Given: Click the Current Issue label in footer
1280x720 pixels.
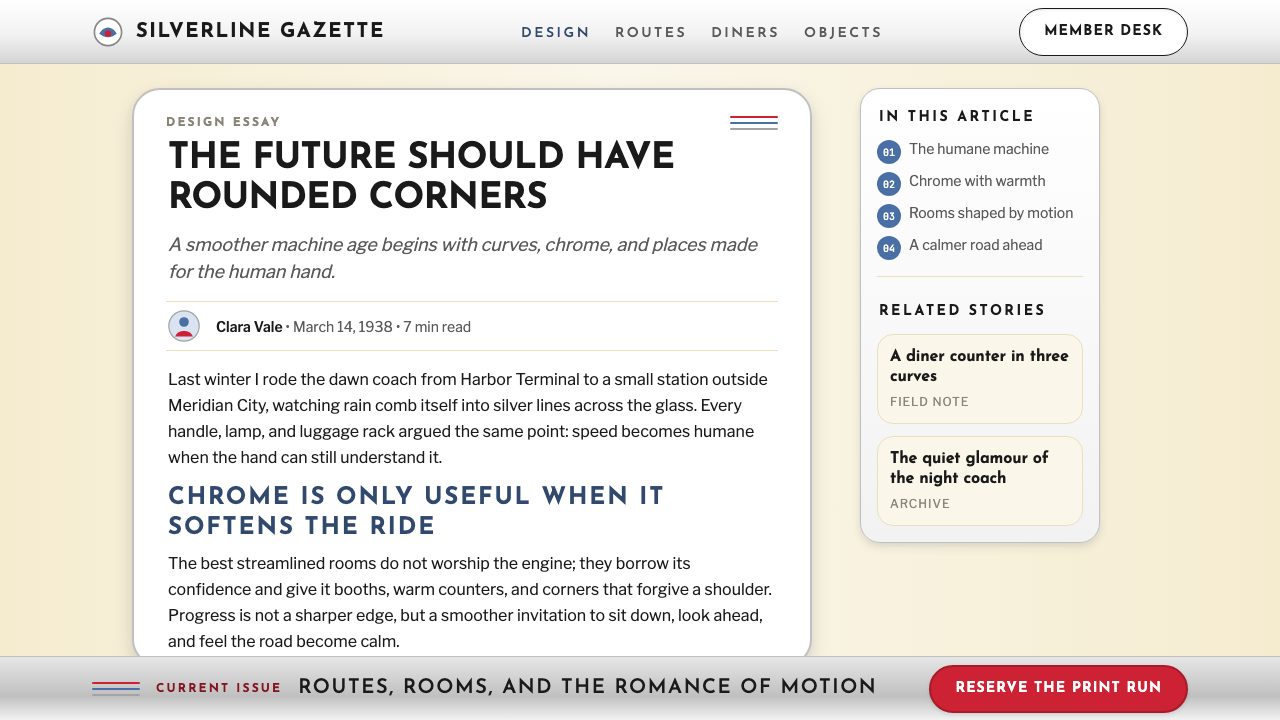Looking at the screenshot, I should click(219, 688).
